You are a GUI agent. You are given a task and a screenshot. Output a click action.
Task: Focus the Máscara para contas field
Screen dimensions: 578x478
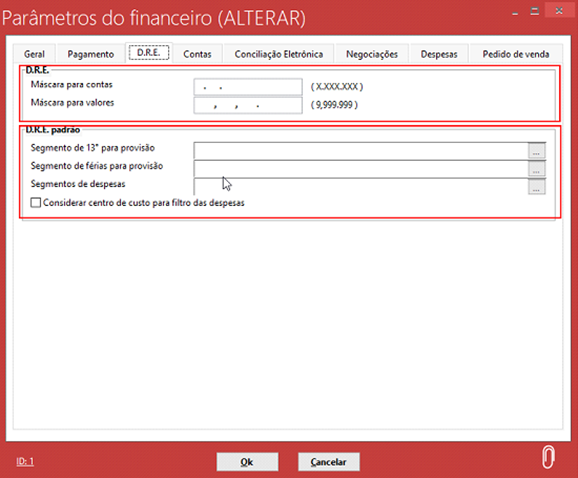(248, 87)
